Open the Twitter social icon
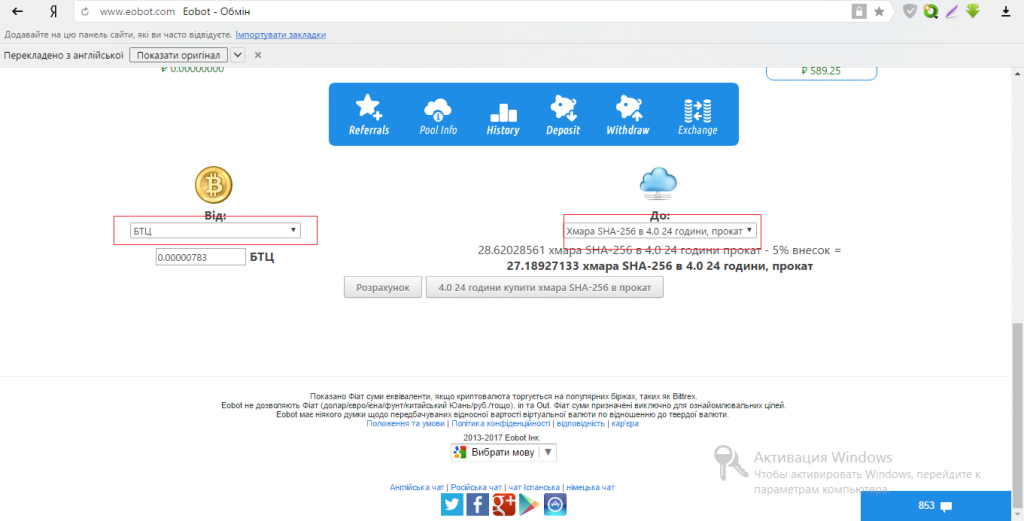This screenshot has width=1024, height=521. 452,505
